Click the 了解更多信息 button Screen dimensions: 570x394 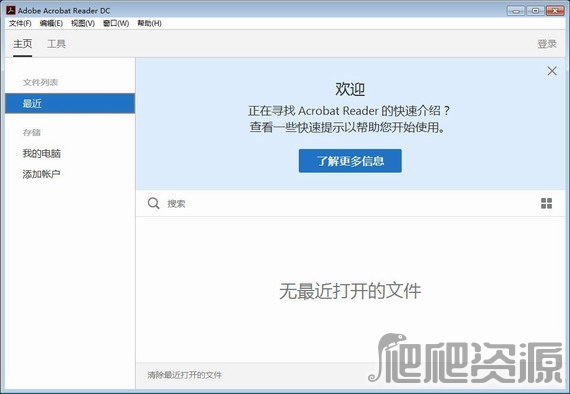[350, 161]
